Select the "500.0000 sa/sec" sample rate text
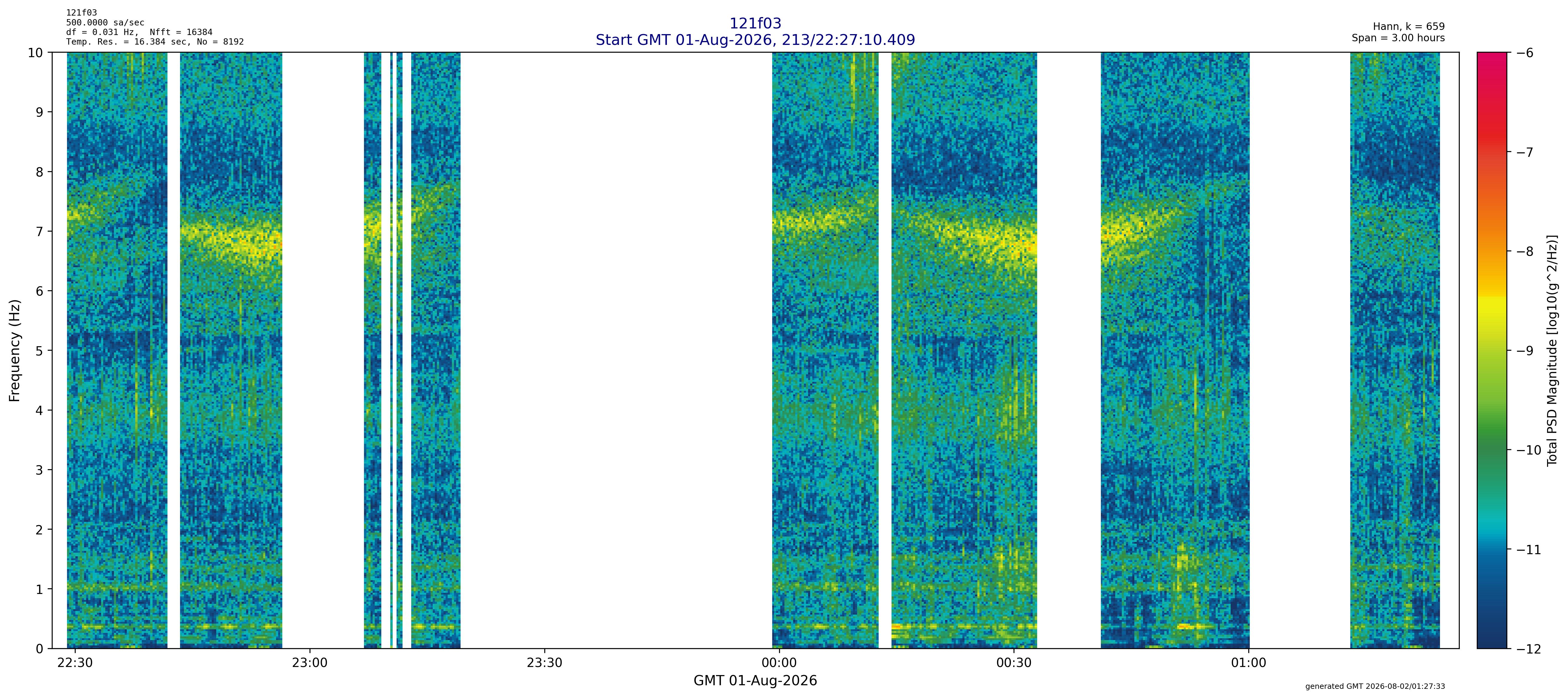 click(x=105, y=22)
